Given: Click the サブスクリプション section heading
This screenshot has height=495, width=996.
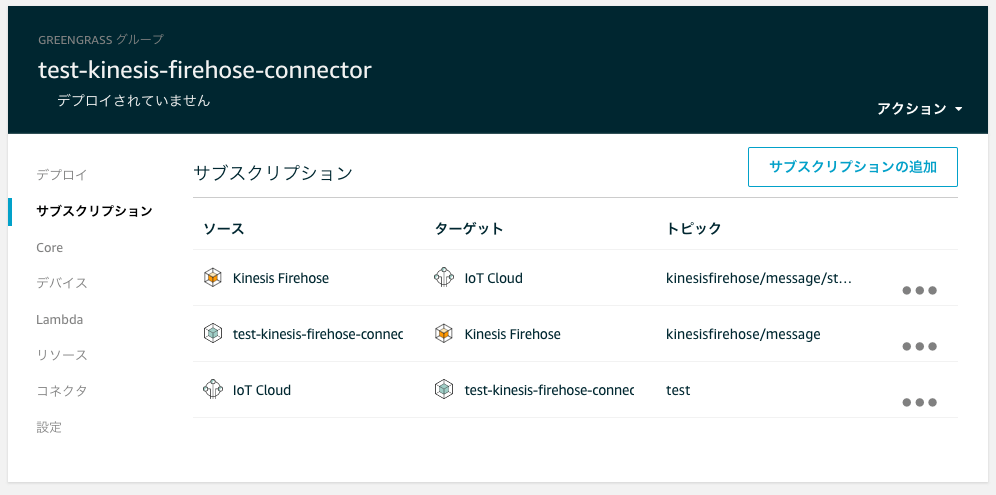Looking at the screenshot, I should point(273,173).
